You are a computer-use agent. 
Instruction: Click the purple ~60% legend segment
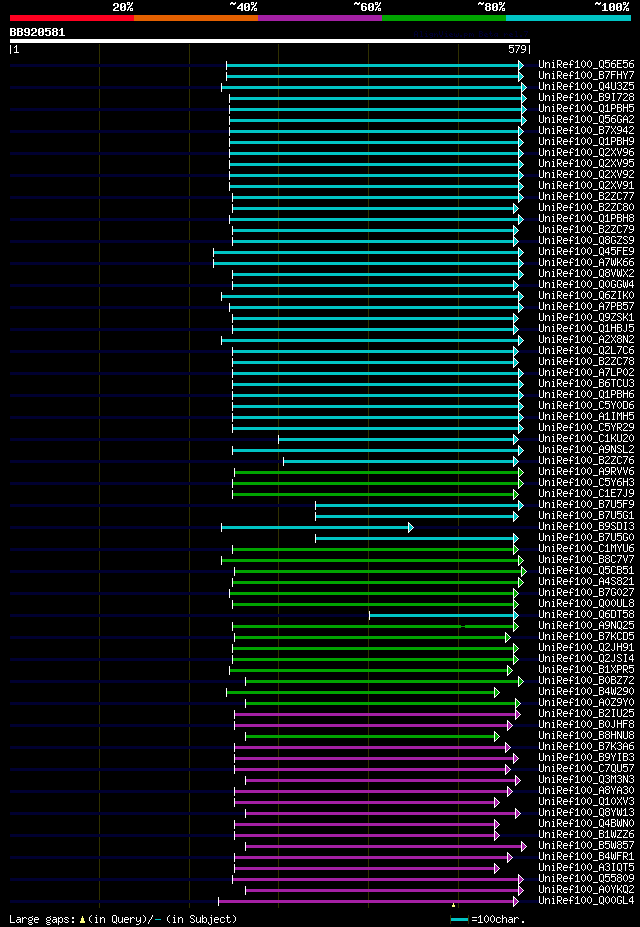click(320, 18)
